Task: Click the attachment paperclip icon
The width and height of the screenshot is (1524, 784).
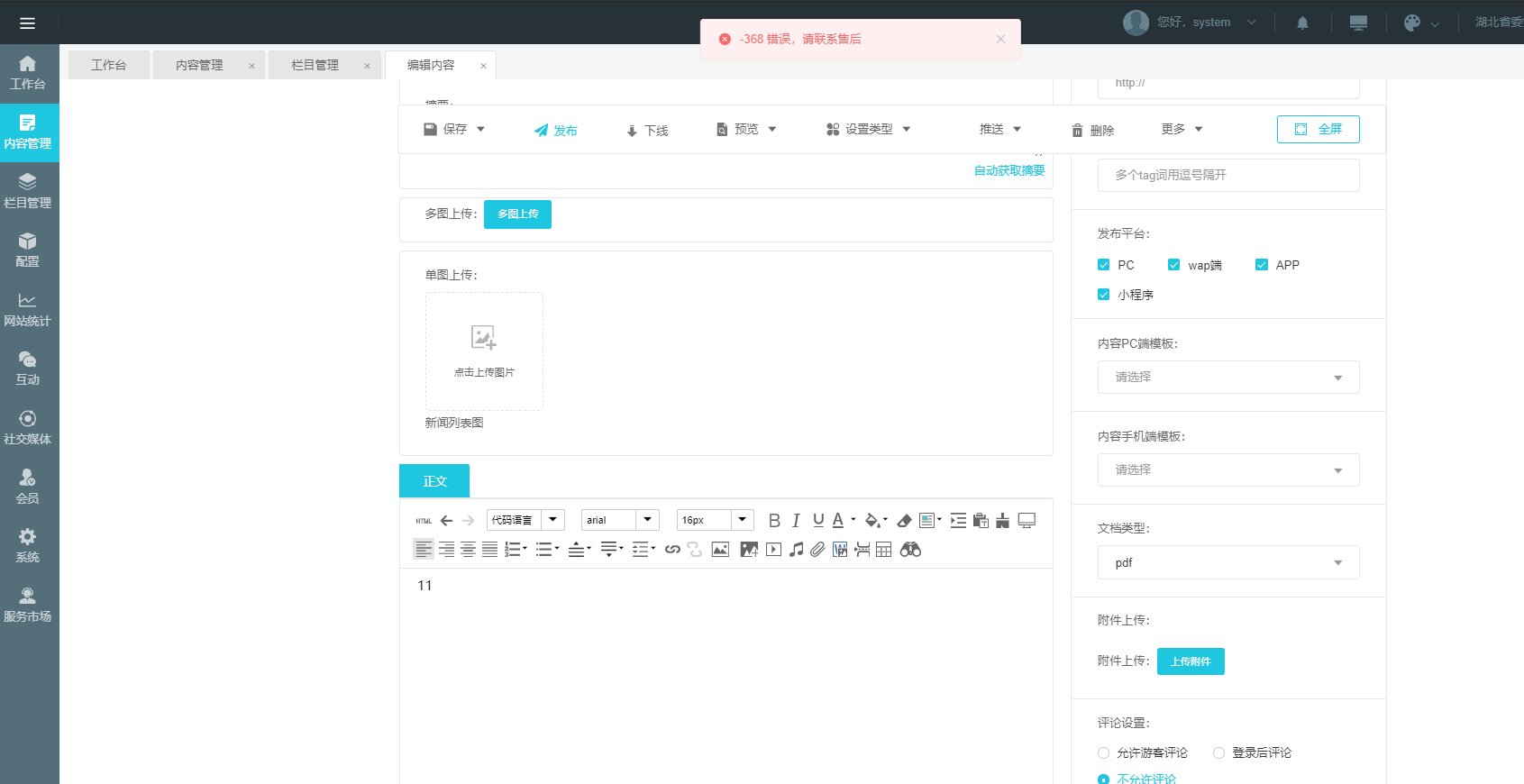Action: (817, 550)
